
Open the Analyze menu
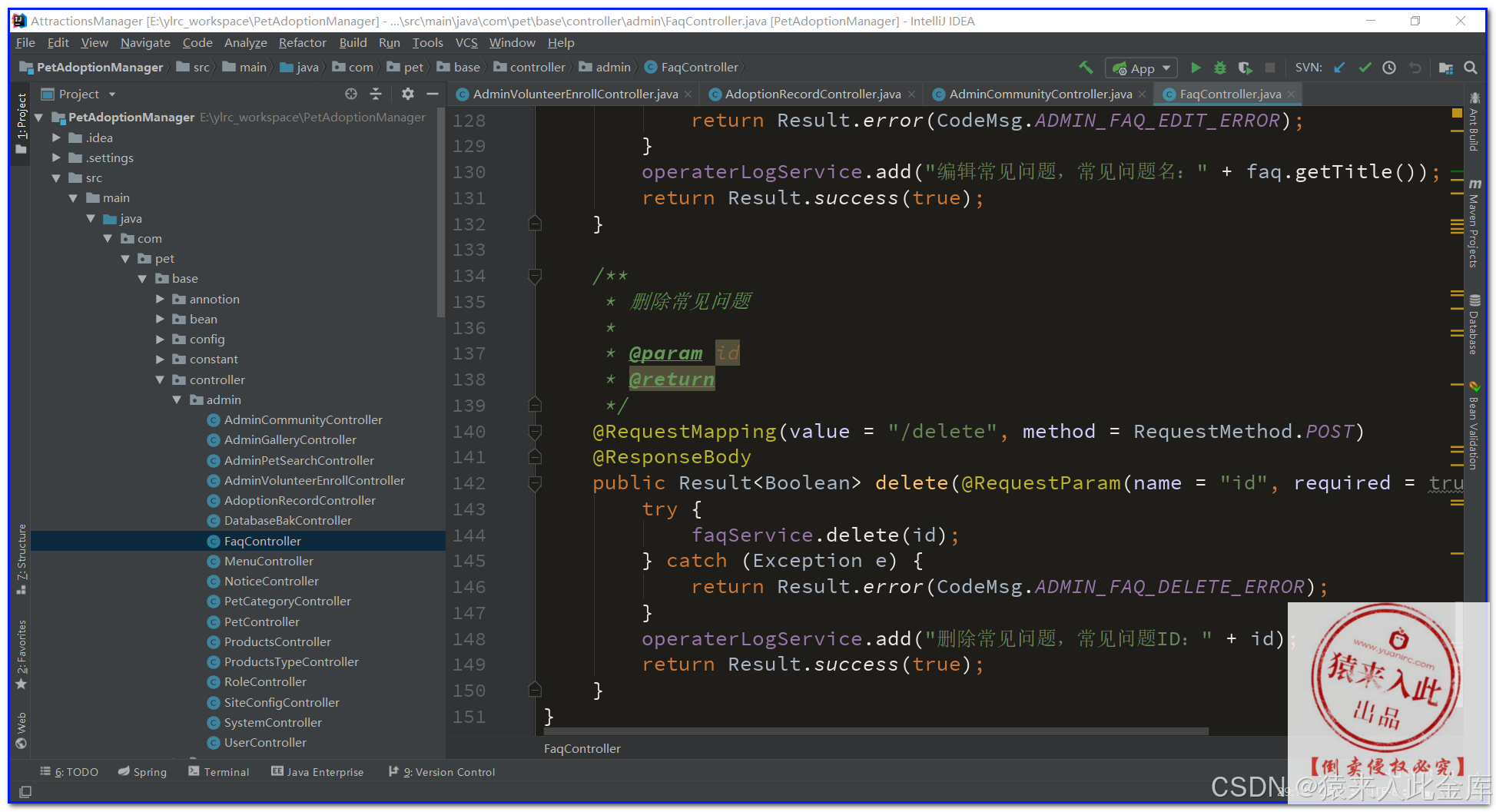[245, 43]
